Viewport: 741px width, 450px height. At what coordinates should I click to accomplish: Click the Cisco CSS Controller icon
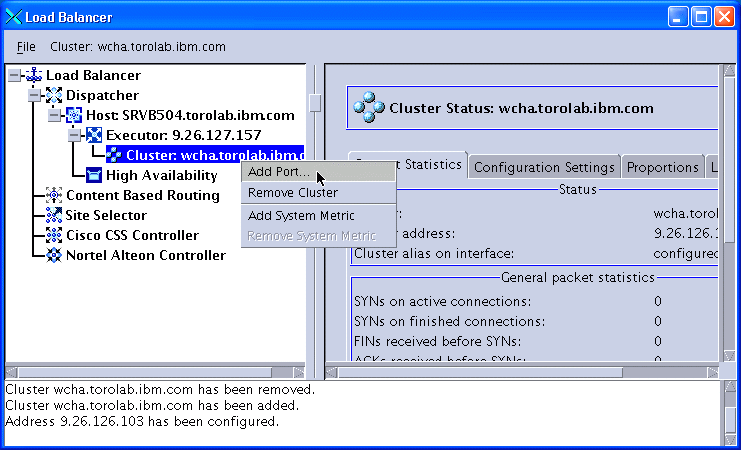tap(54, 235)
